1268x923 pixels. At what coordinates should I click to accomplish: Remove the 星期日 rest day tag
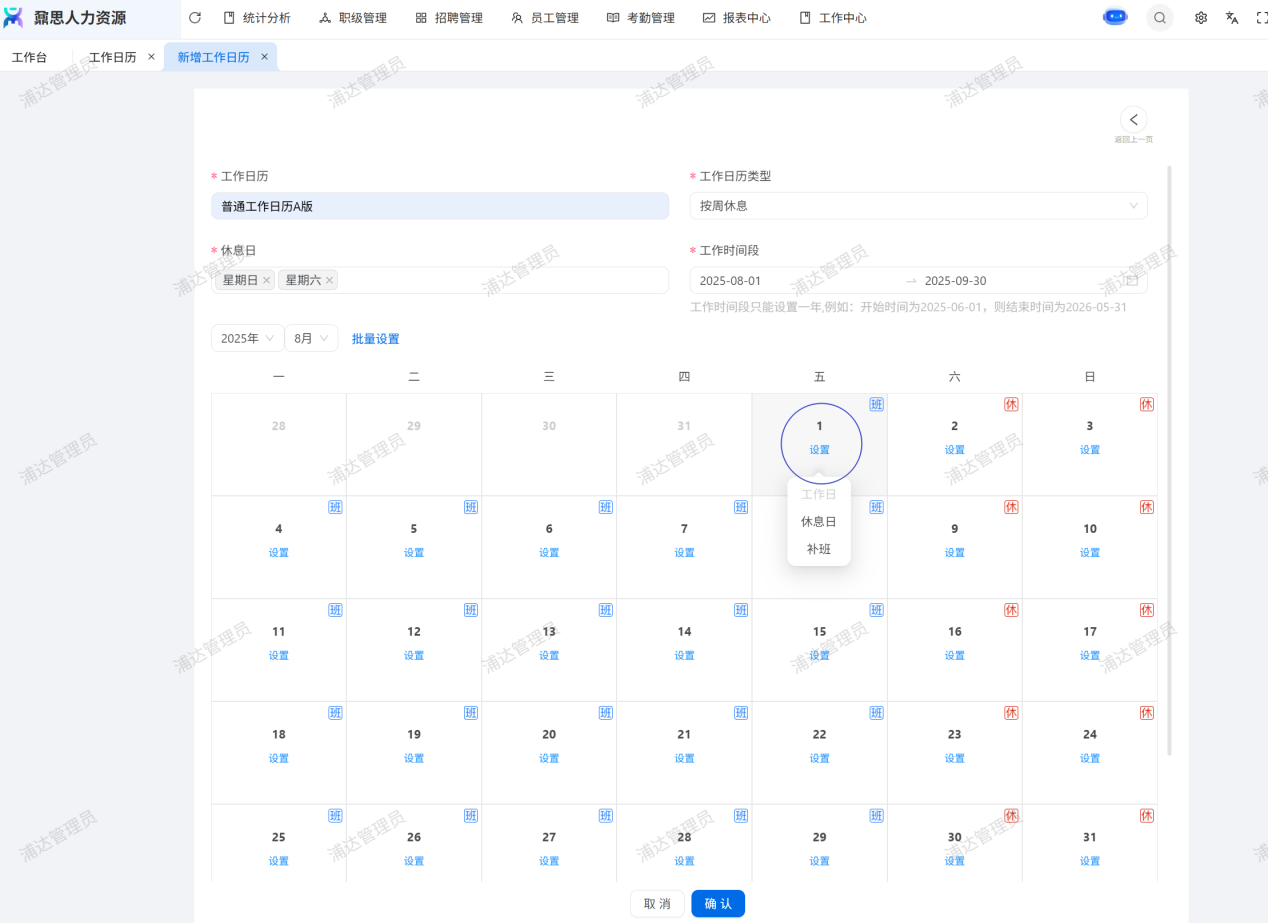(x=267, y=281)
